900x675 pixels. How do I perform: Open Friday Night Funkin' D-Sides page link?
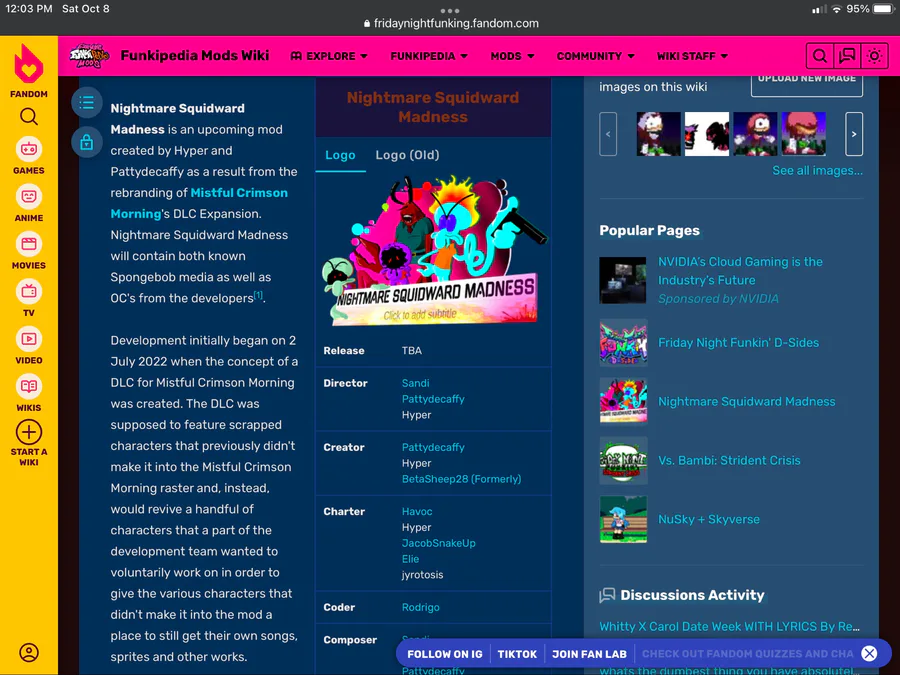pos(739,343)
